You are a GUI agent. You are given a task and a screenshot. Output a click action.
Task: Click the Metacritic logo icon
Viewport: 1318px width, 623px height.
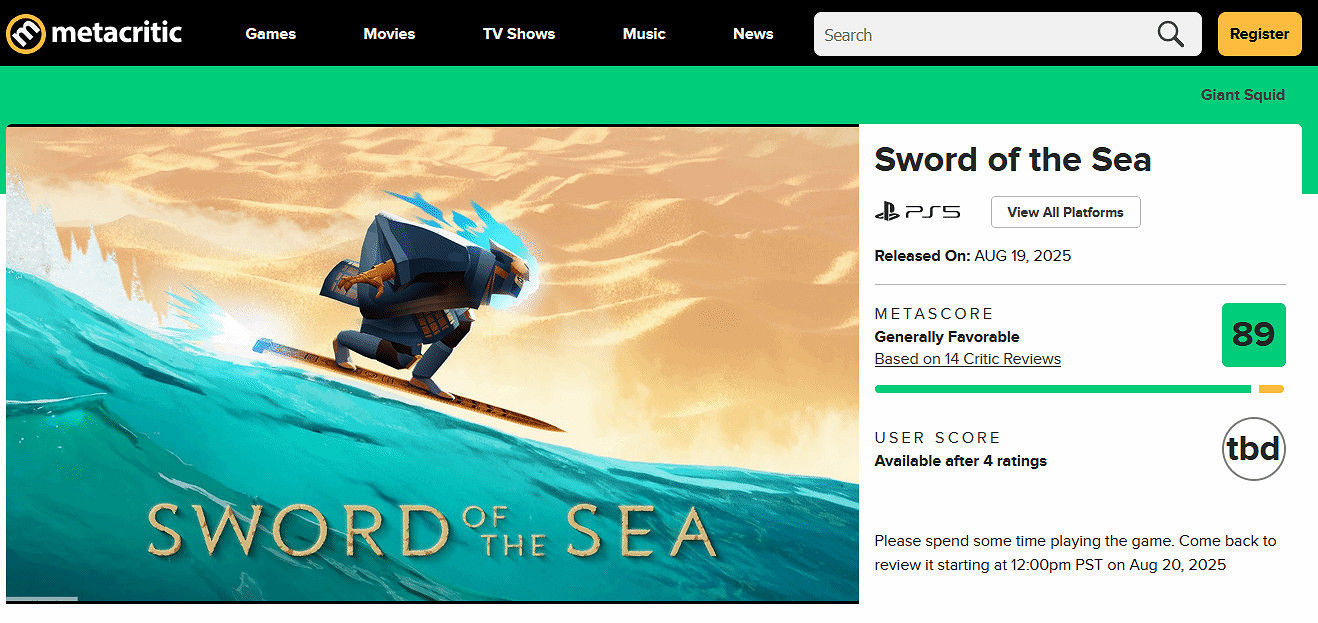click(26, 34)
